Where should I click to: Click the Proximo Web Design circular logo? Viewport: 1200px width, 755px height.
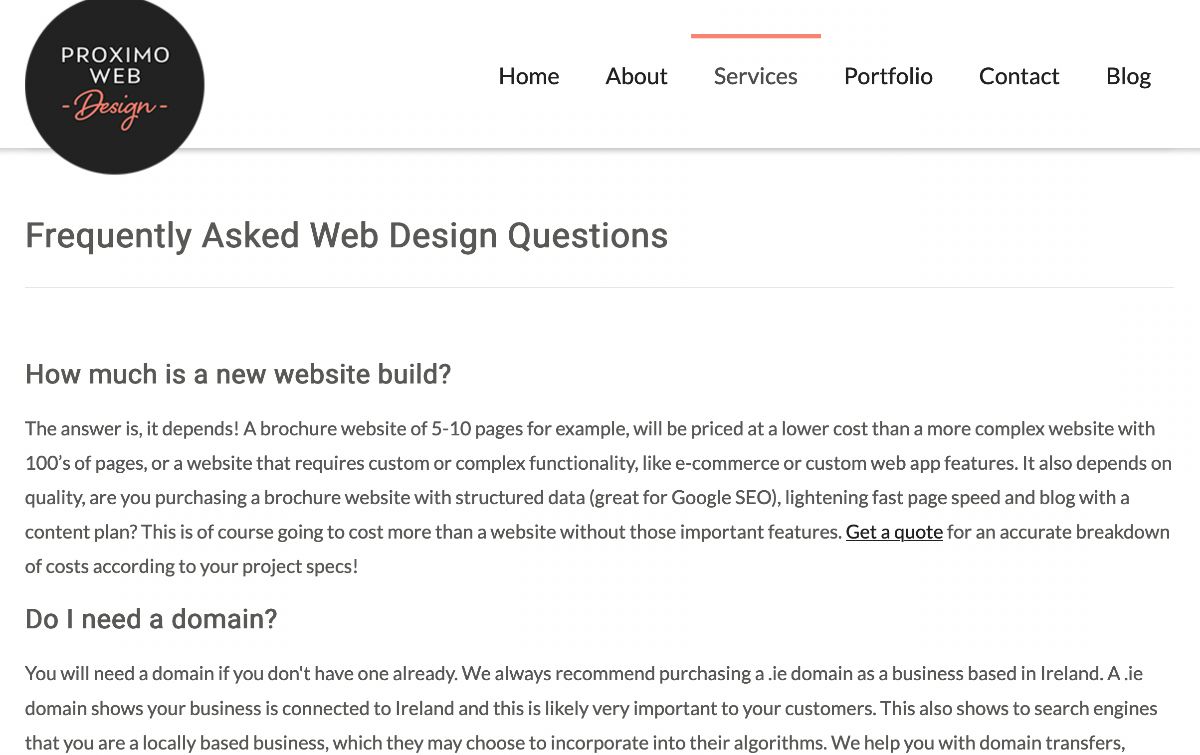pos(115,84)
